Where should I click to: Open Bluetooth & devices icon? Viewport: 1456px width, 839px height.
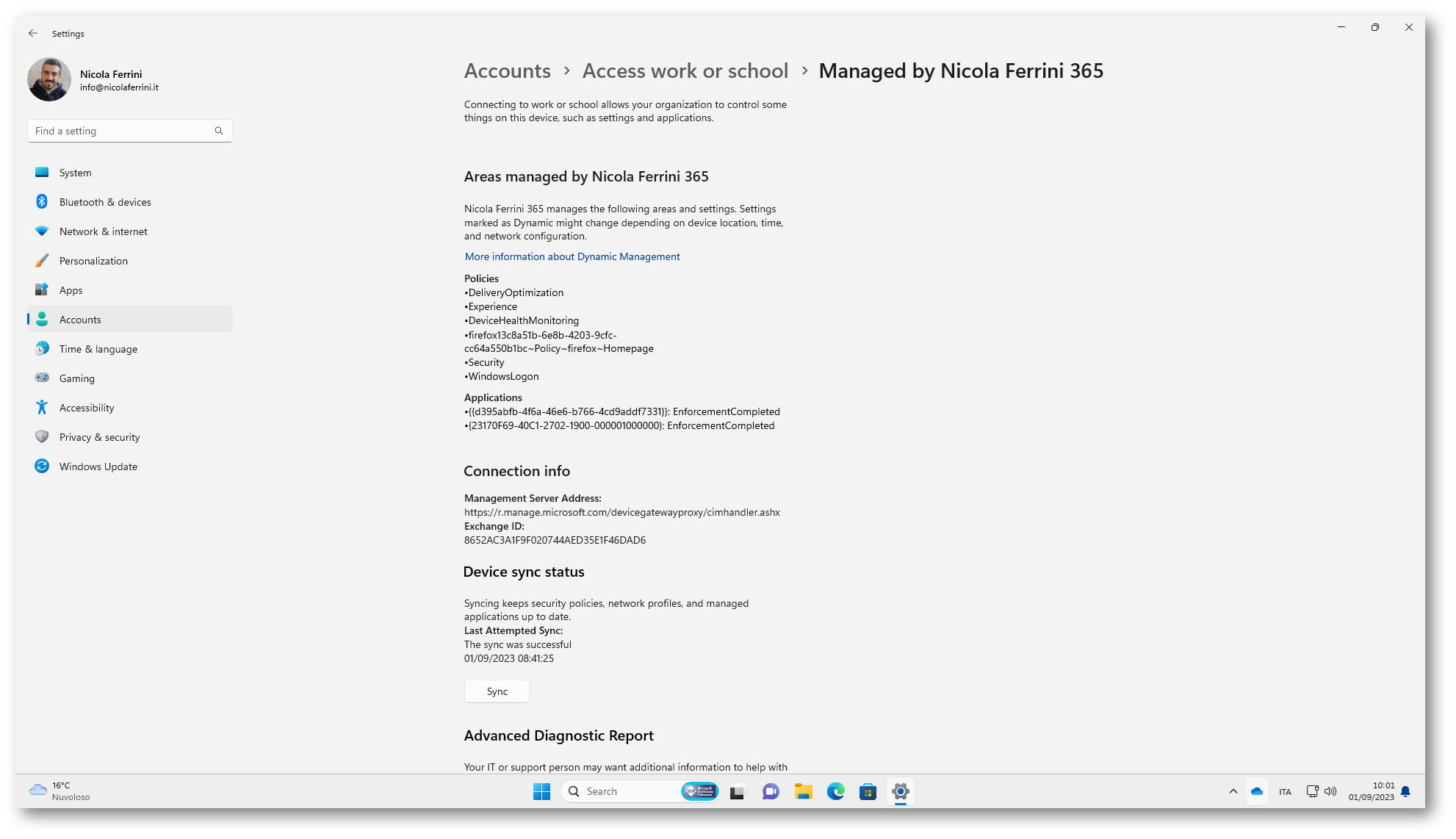(42, 202)
